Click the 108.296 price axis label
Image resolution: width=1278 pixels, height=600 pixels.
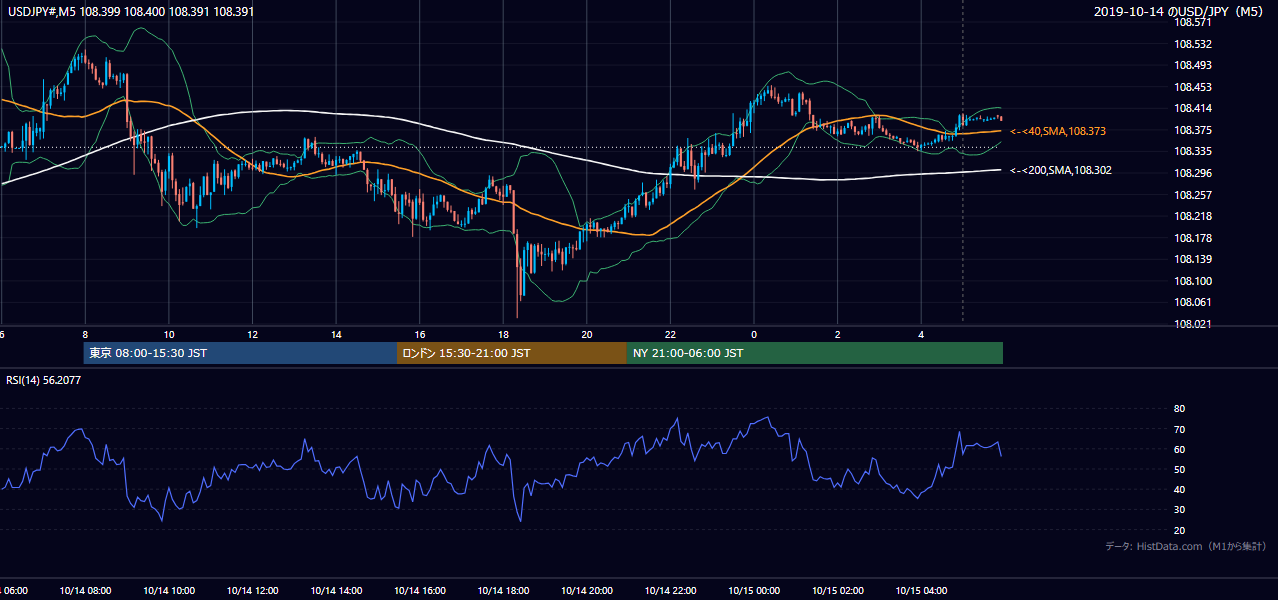tap(1194, 173)
